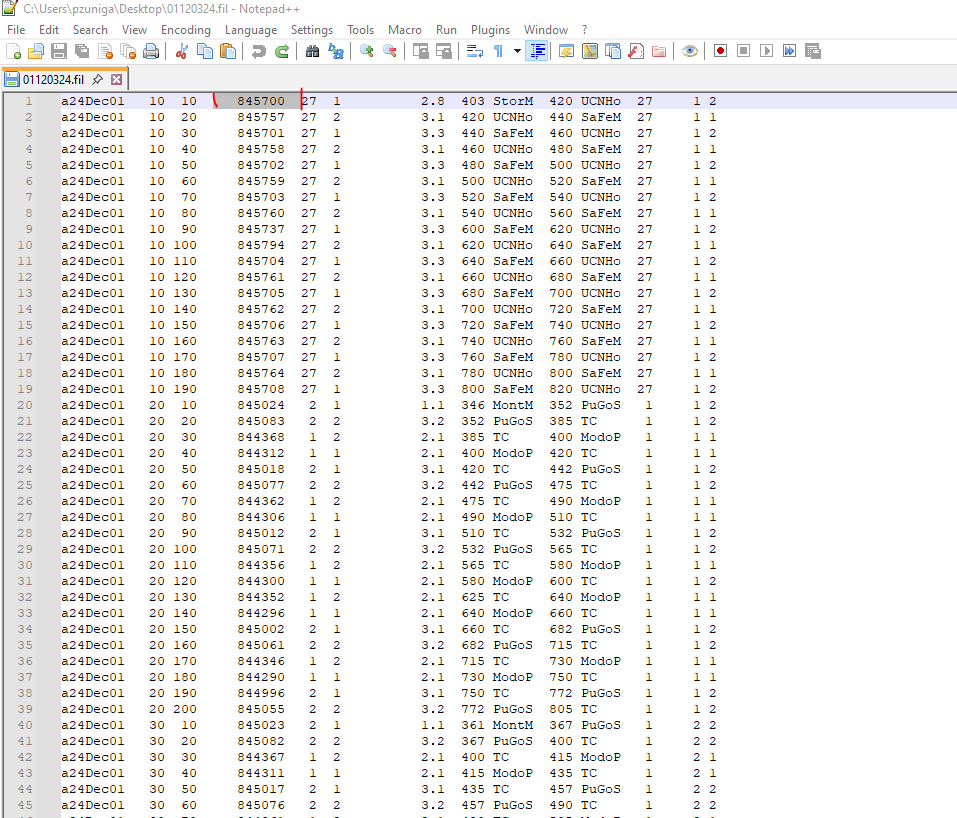The width and height of the screenshot is (957, 818).
Task: Toggle synchronized horizontal scrolling
Action: pyautogui.click(x=444, y=51)
